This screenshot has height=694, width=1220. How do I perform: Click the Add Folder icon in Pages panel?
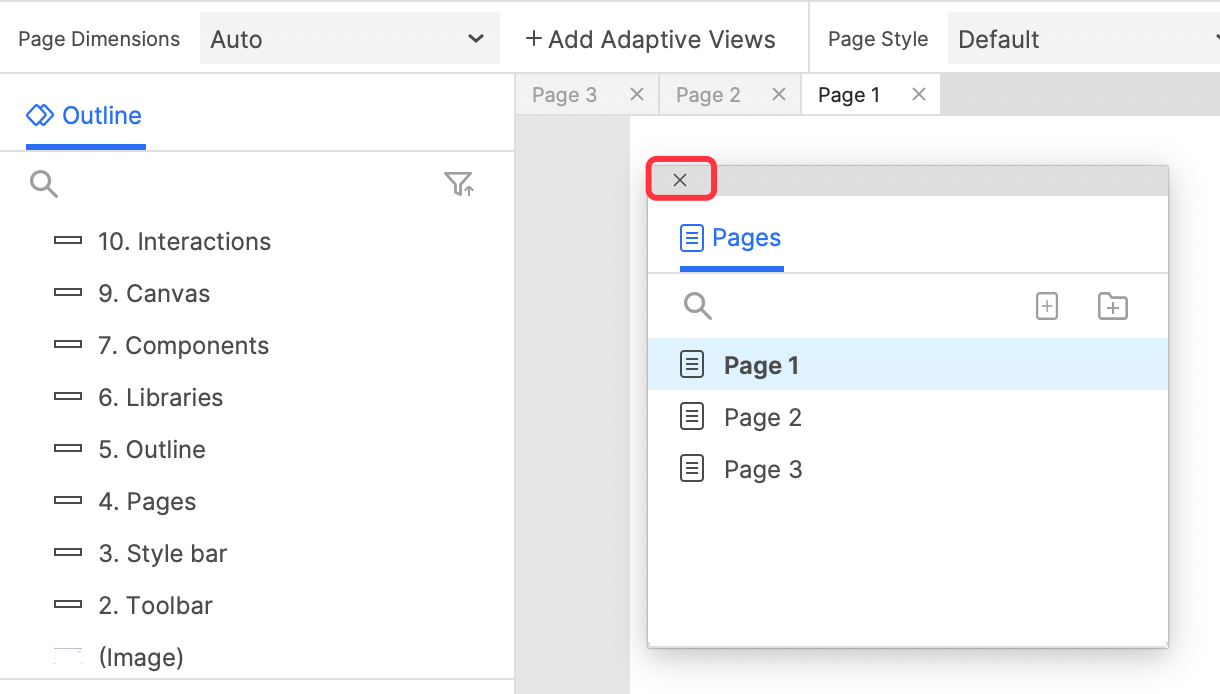pos(1112,306)
